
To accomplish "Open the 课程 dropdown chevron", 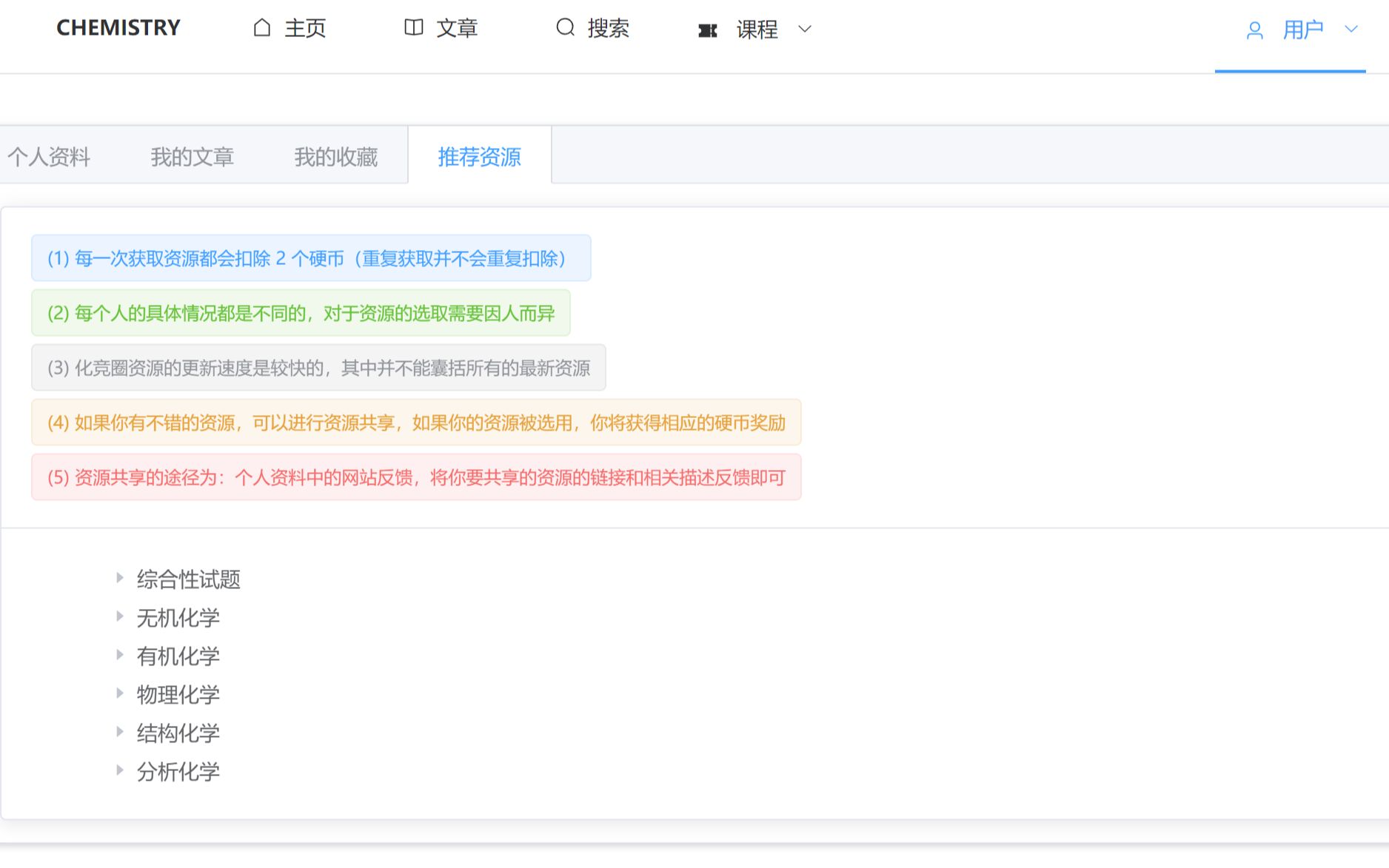I will pyautogui.click(x=805, y=30).
